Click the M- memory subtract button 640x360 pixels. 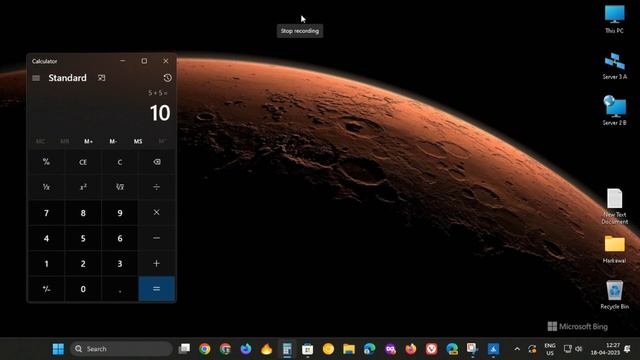pos(113,141)
